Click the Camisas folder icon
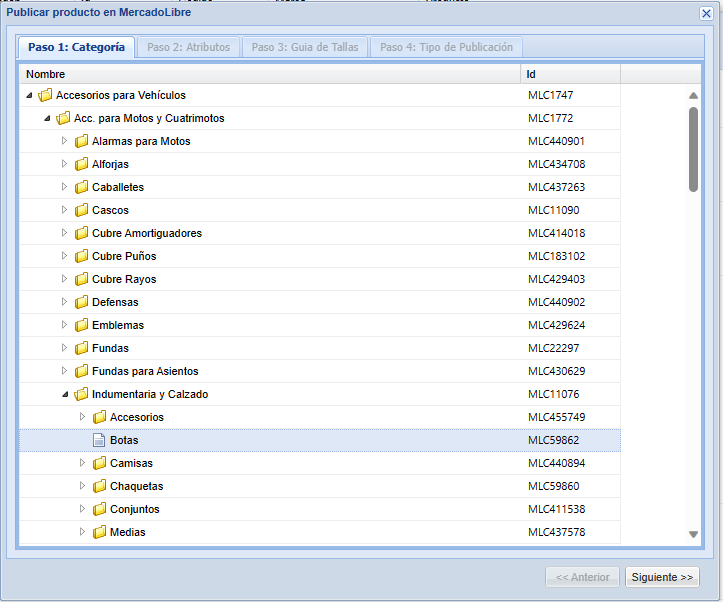This screenshot has height=602, width=723. click(x=99, y=463)
